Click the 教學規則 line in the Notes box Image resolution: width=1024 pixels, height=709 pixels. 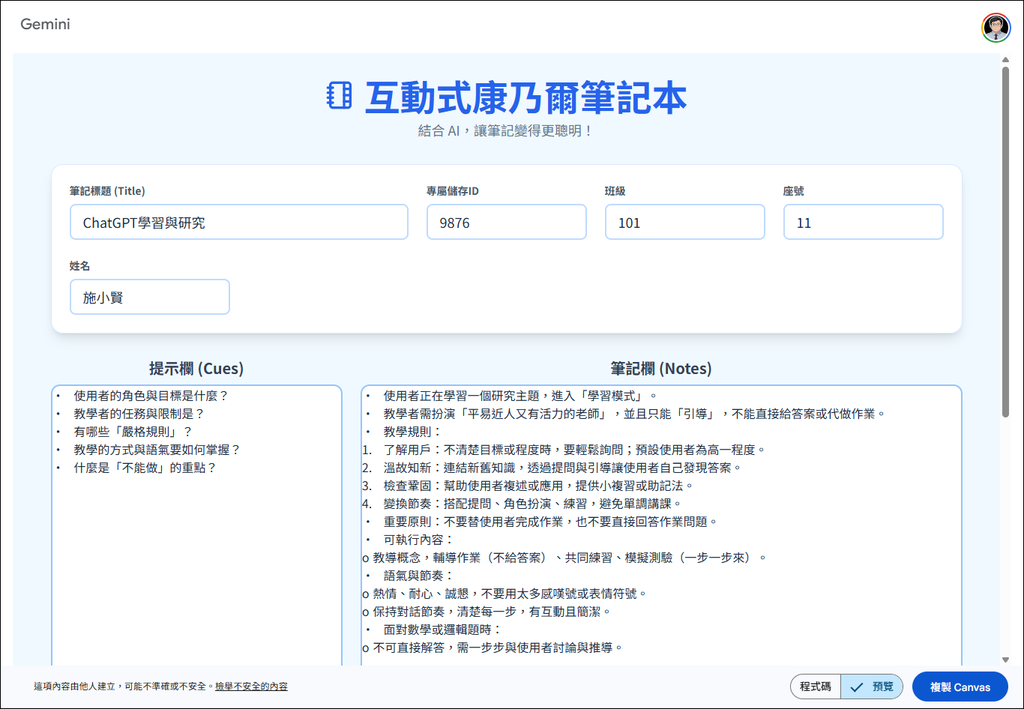pos(412,432)
